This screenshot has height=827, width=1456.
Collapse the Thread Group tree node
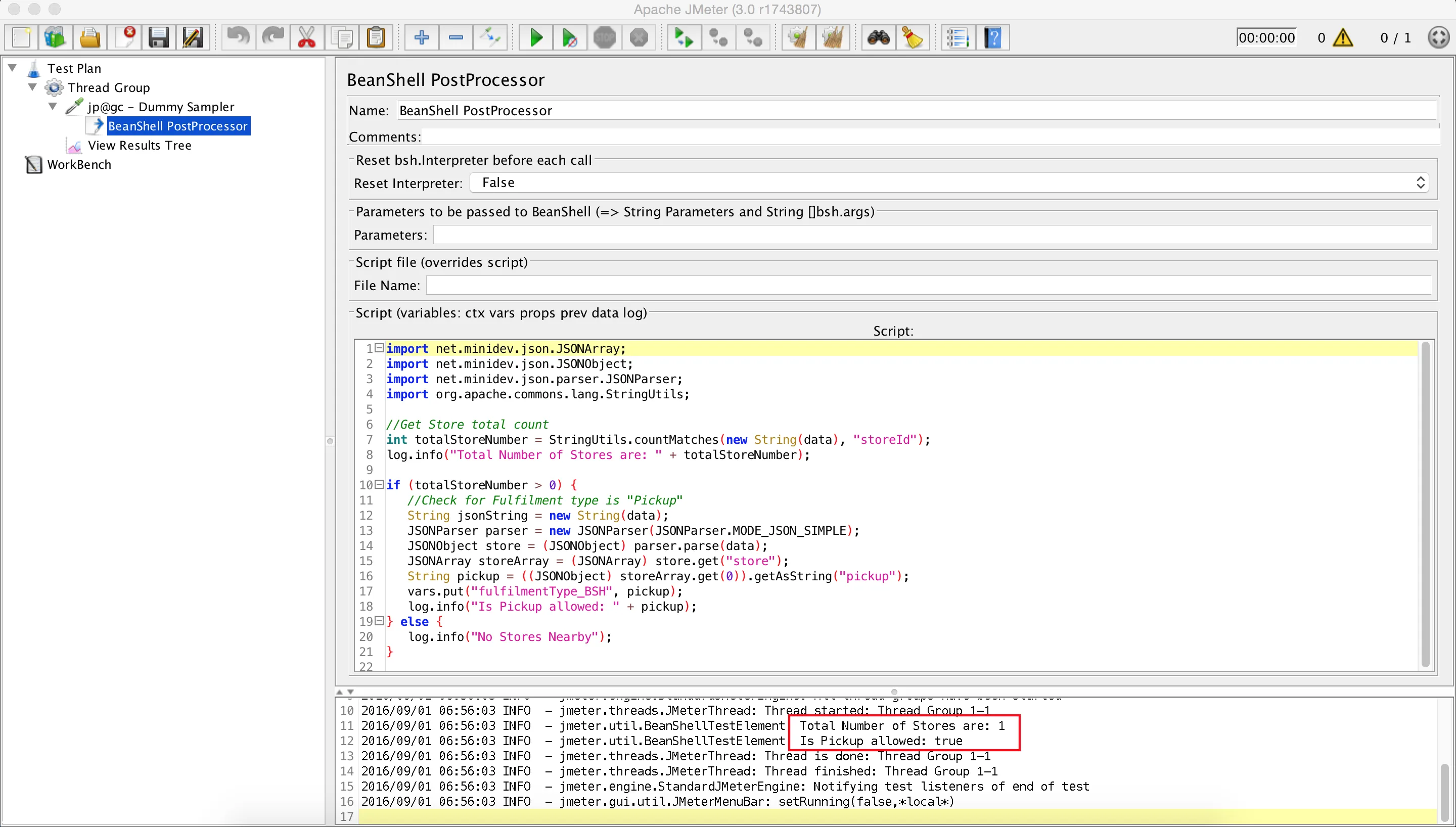coord(32,87)
